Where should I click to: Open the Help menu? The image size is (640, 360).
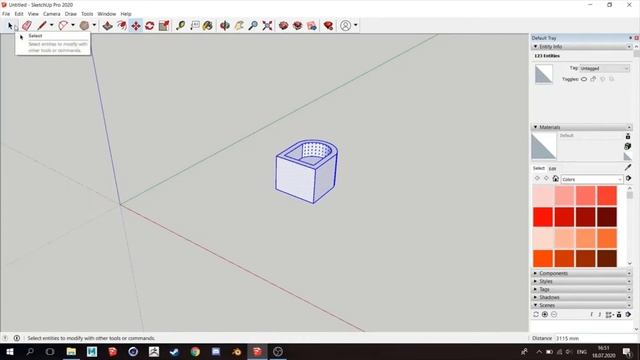coord(126,14)
